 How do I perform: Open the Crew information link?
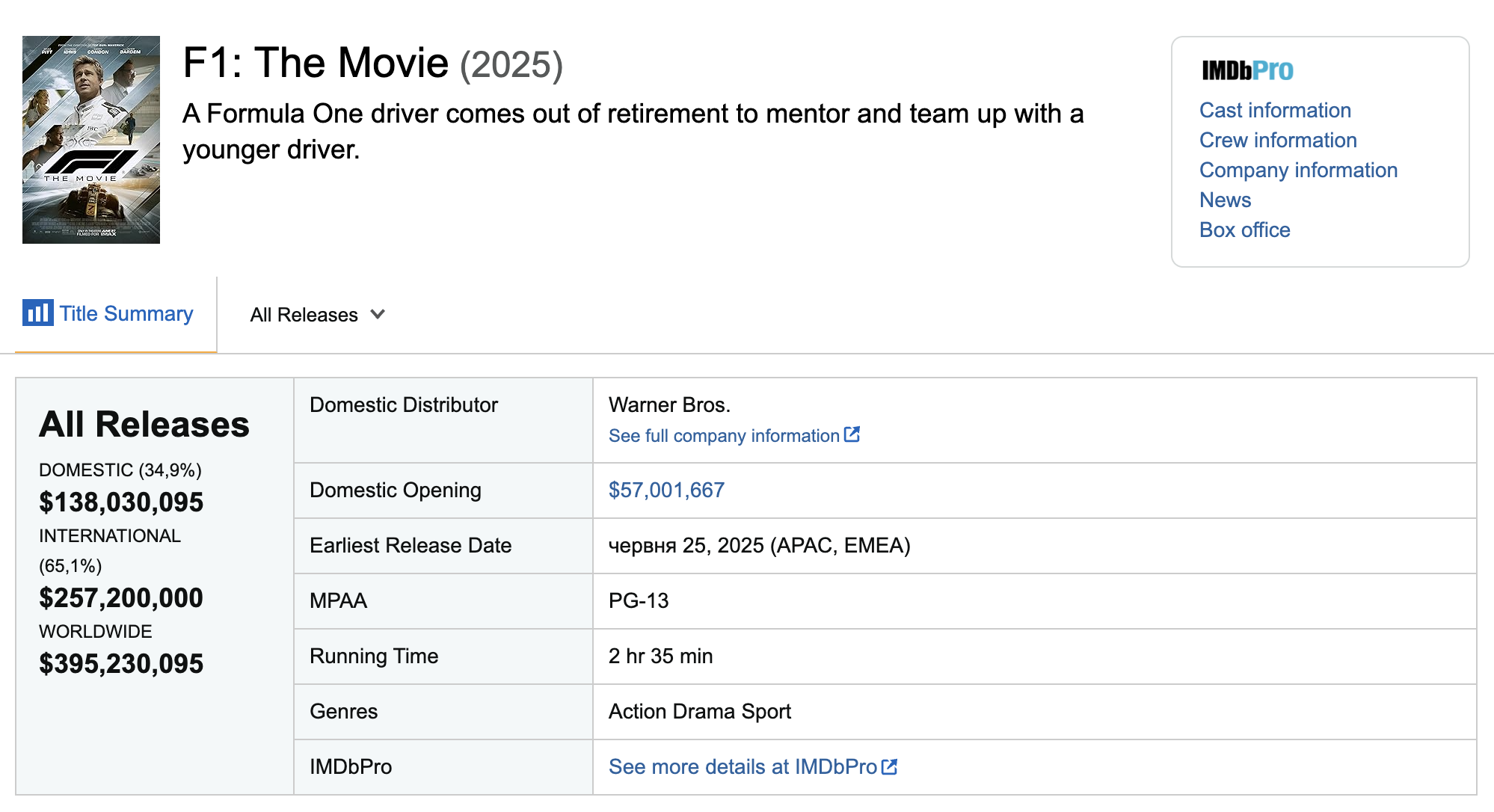coord(1278,140)
